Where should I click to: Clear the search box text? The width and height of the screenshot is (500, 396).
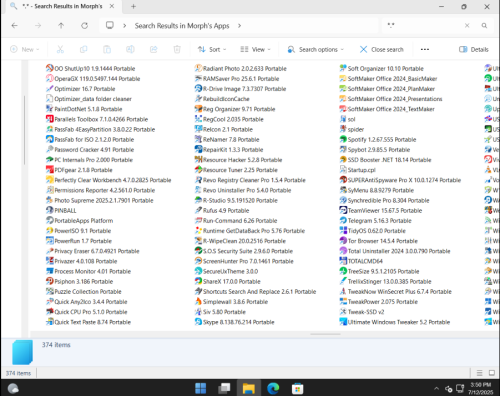[467, 25]
